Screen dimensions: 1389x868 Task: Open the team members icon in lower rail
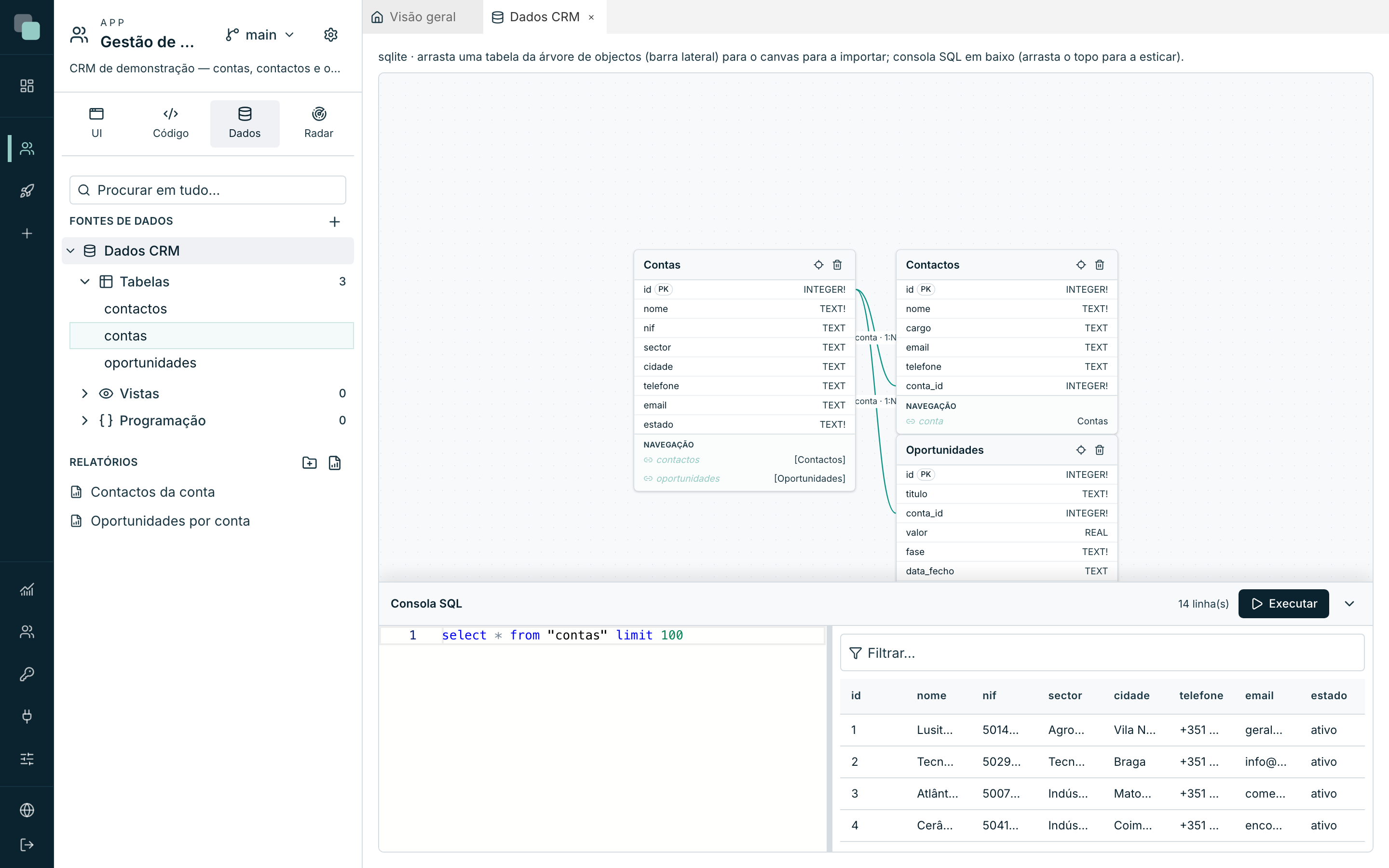click(x=27, y=632)
